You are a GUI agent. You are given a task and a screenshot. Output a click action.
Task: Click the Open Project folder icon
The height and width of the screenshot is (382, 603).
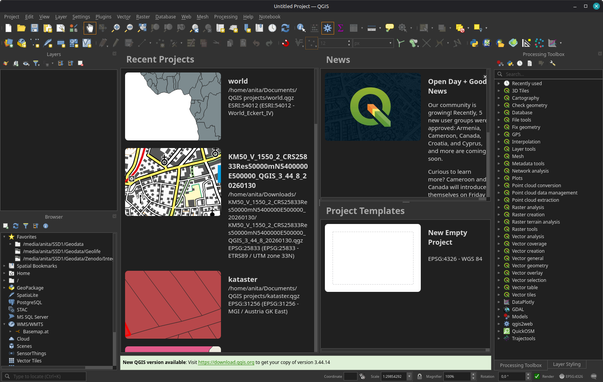[21, 28]
